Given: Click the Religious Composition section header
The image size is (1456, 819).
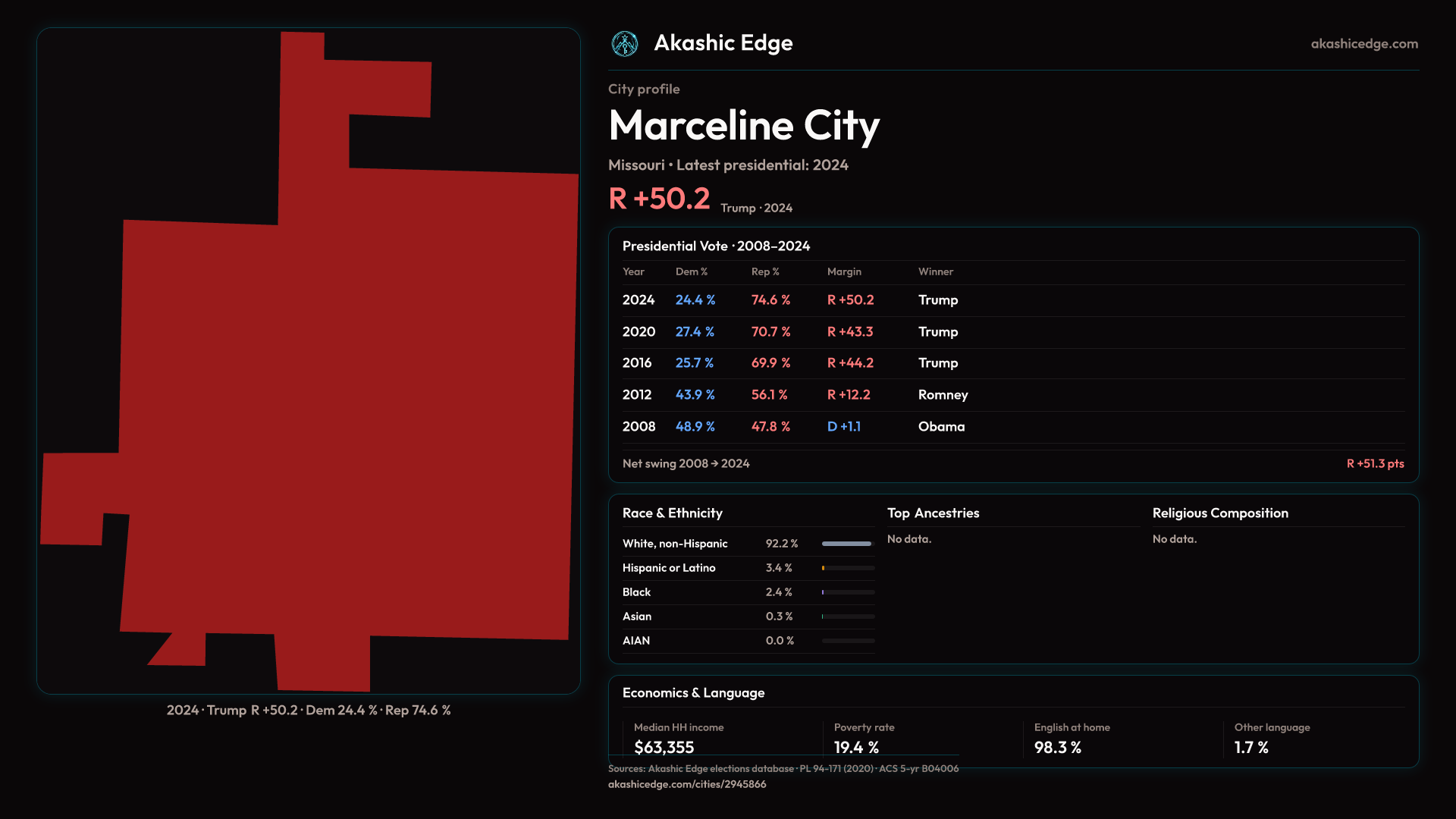Looking at the screenshot, I should tap(1219, 513).
